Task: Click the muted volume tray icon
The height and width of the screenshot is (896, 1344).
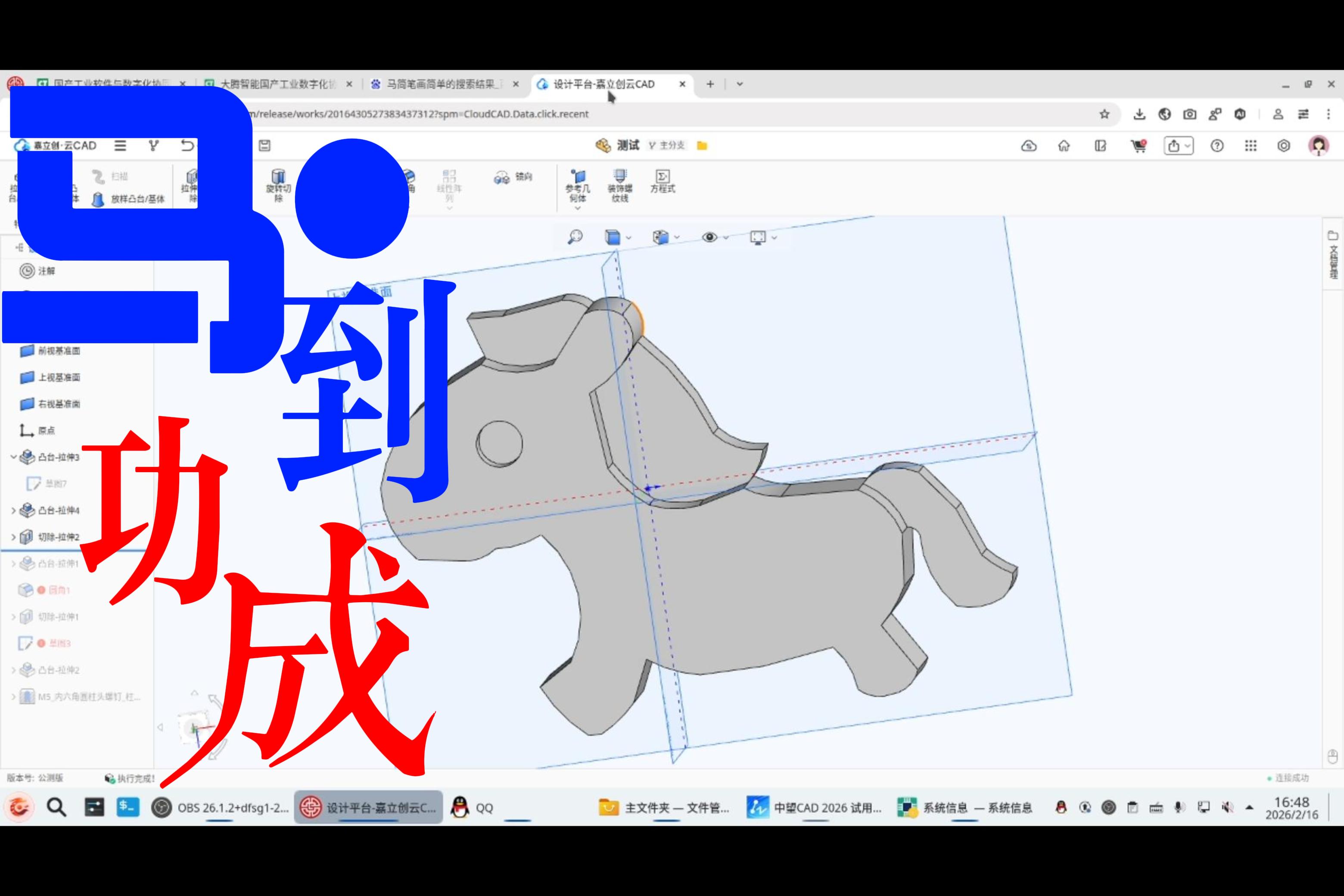Action: [1227, 807]
